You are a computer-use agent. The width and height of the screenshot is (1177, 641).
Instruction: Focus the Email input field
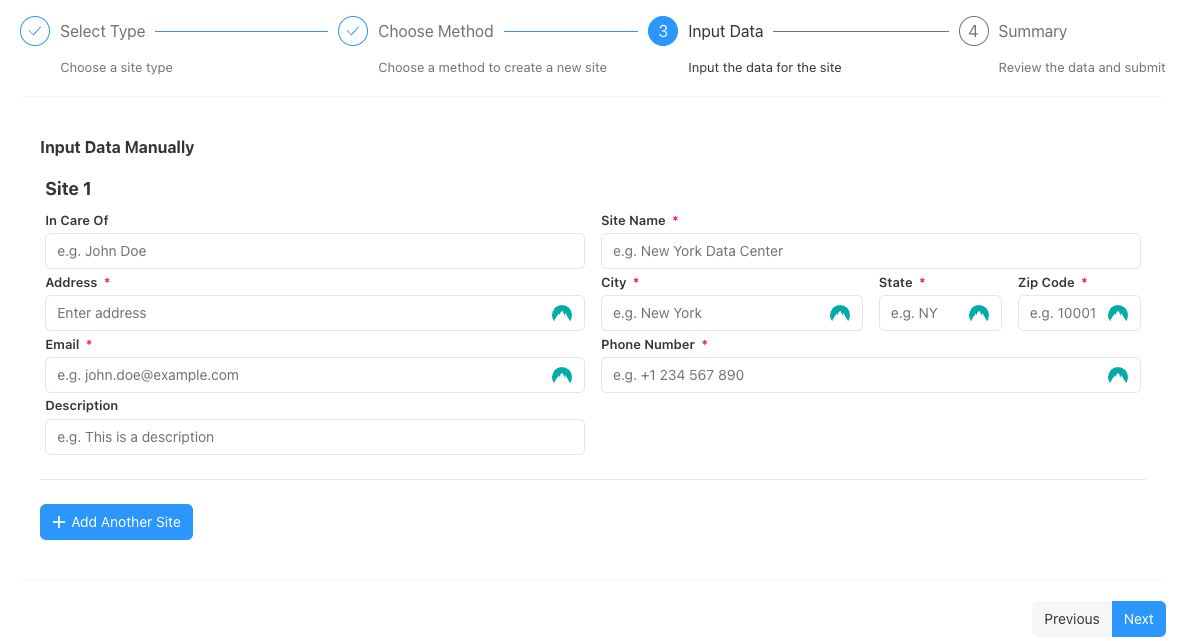click(x=295, y=375)
